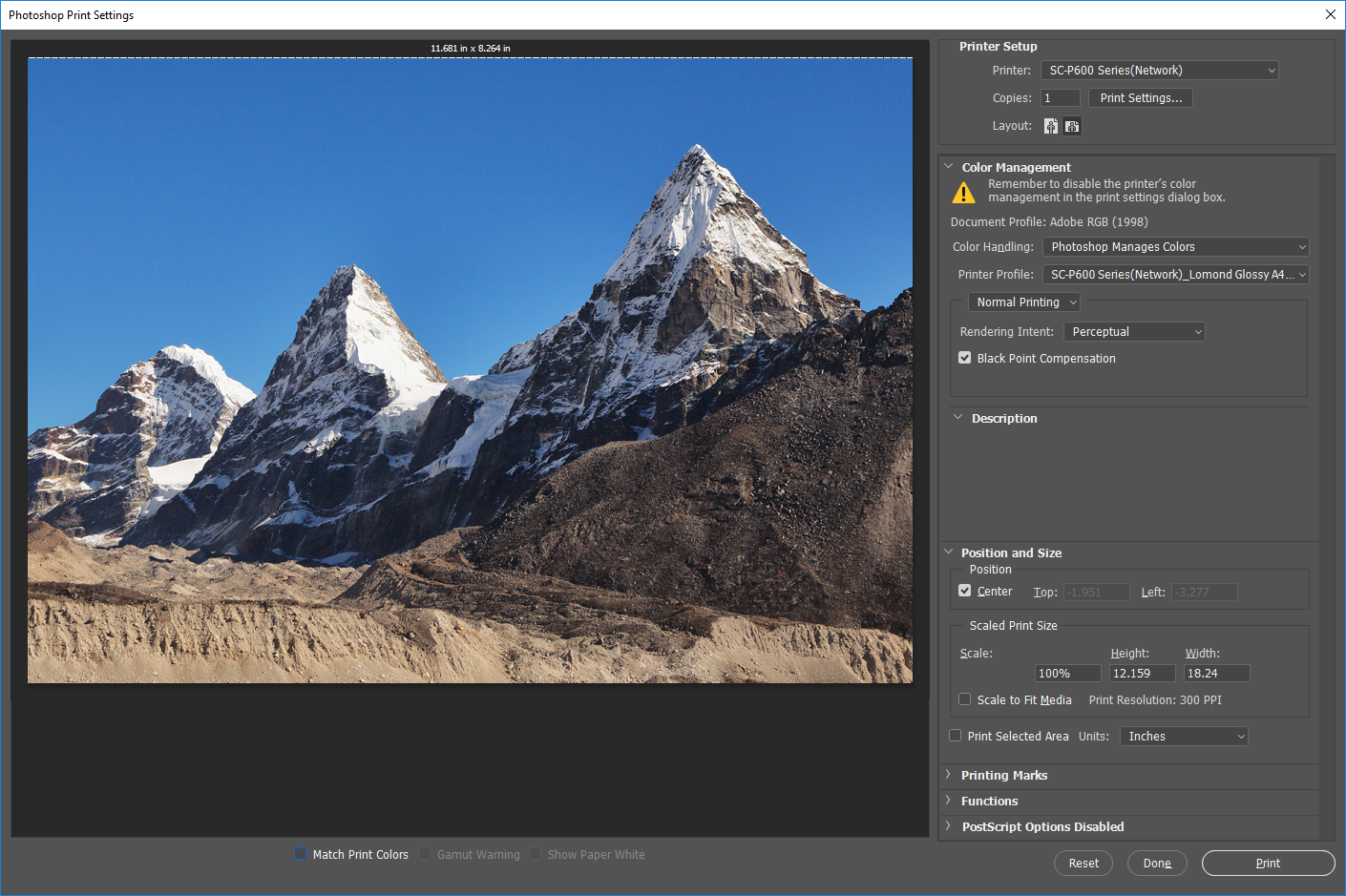The image size is (1346, 896).
Task: Enable Scale to Fit Media
Action: [964, 698]
